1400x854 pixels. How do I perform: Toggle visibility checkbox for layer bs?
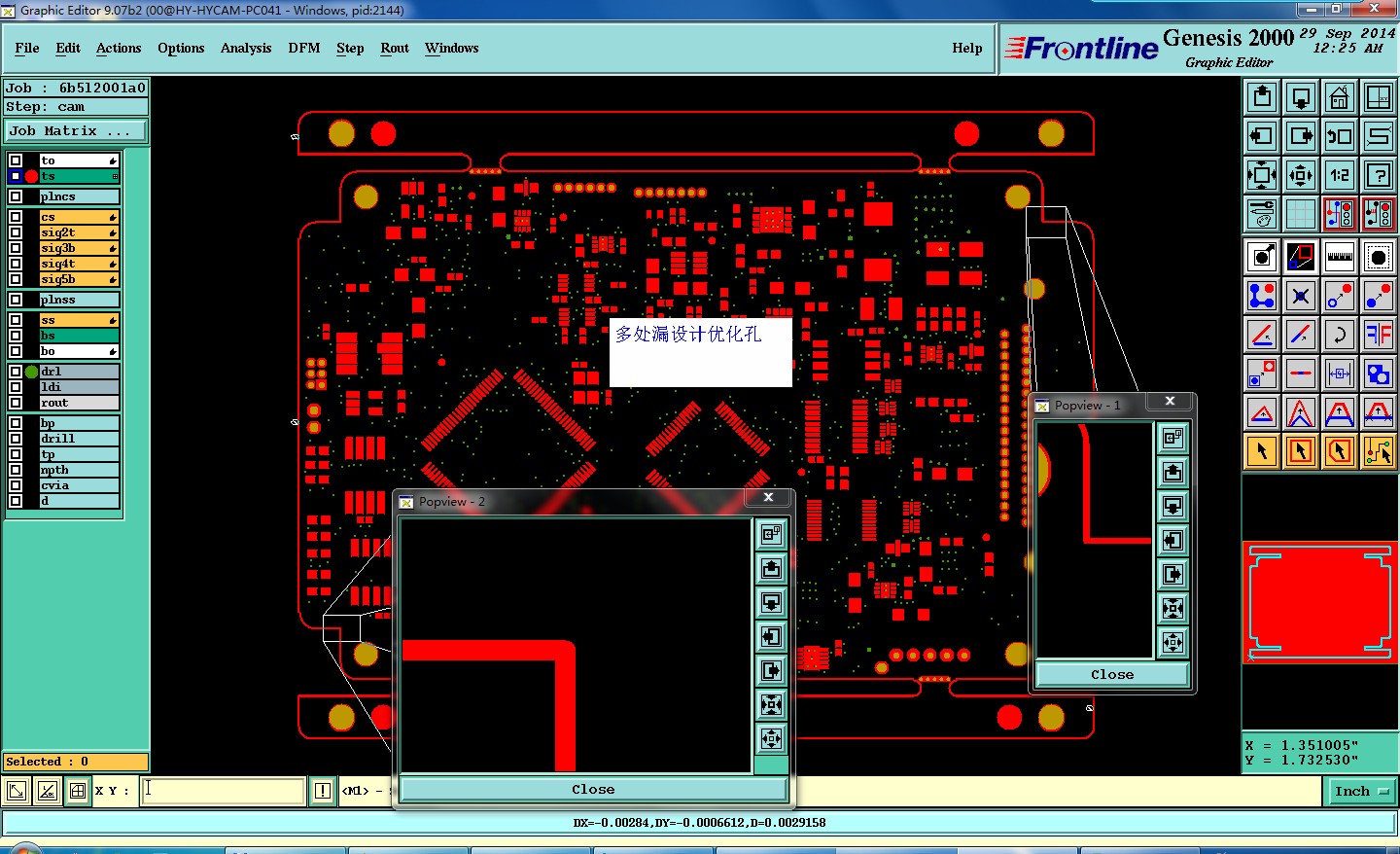point(16,336)
